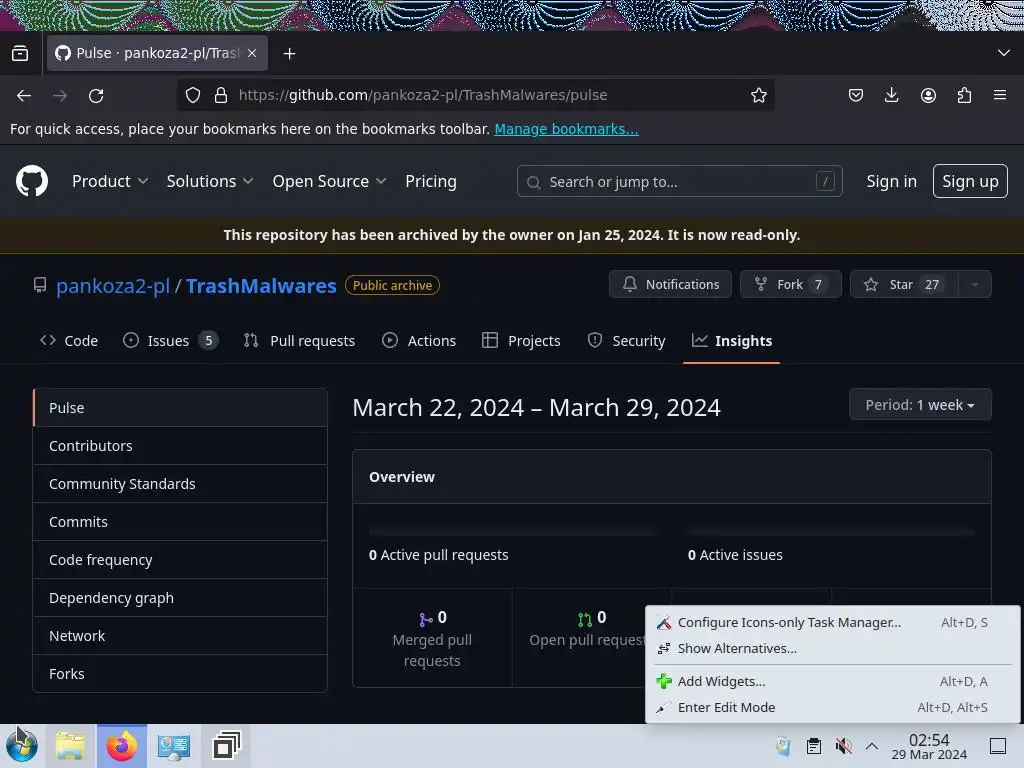The width and height of the screenshot is (1024, 768).
Task: Open Contributors in the sidebar
Action: 180,446
